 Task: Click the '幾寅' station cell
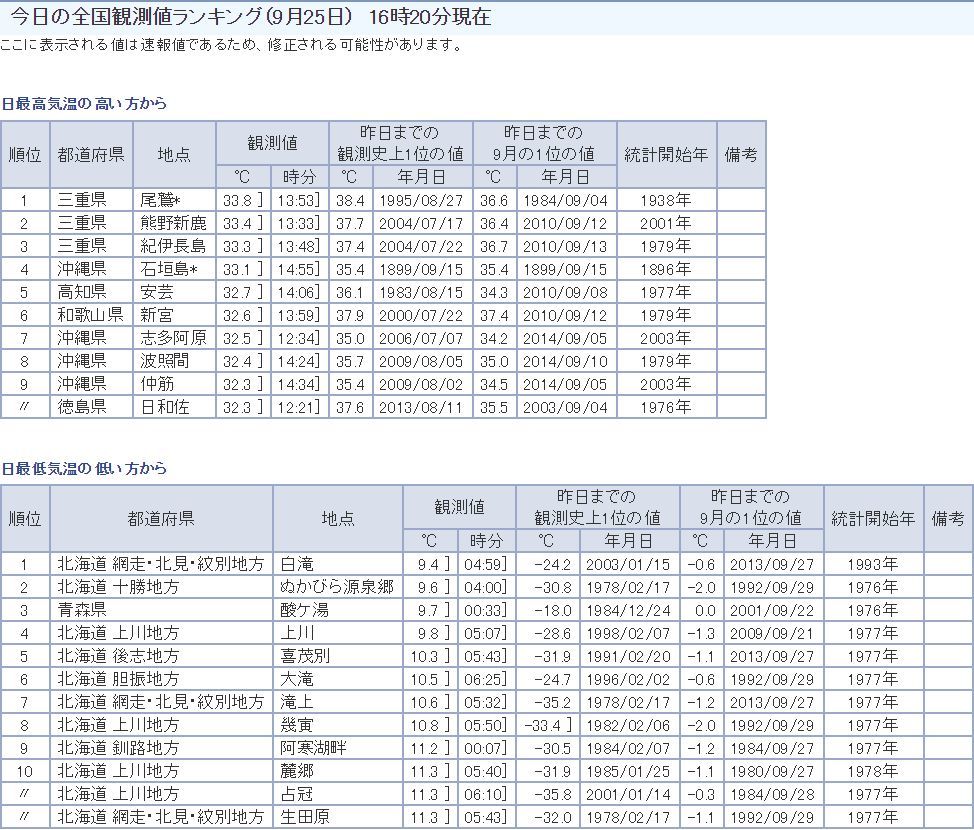pyautogui.click(x=338, y=725)
